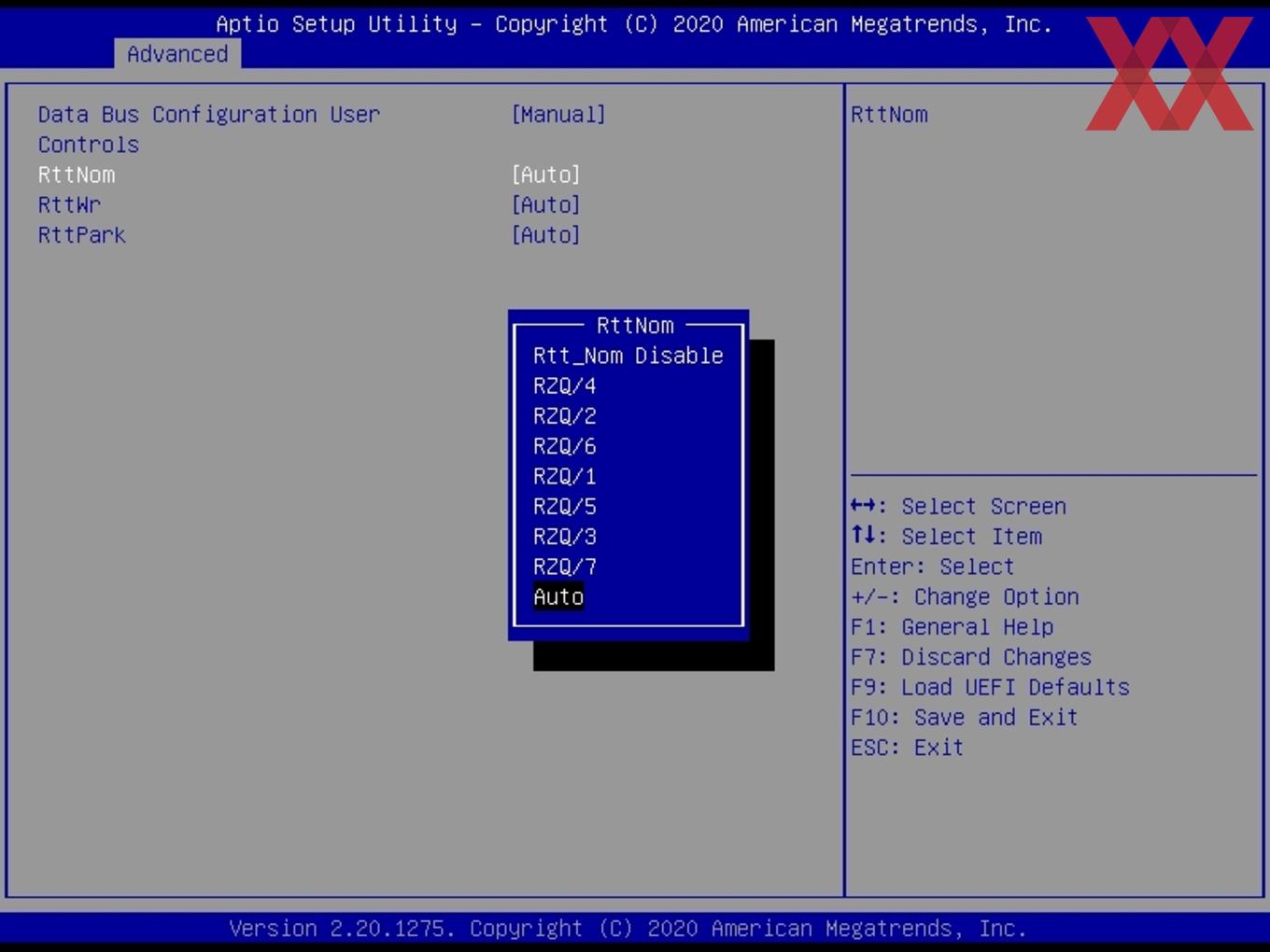Open the Advanced tab
Viewport: 1270px width, 952px height.
point(177,54)
